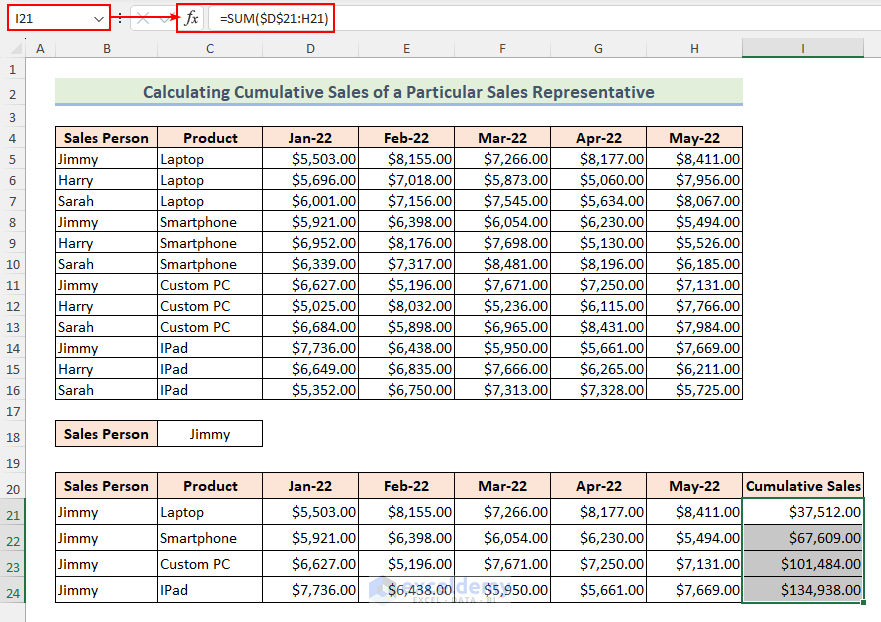Click the 'Product' header in row 4
881x622 pixels.
click(210, 138)
